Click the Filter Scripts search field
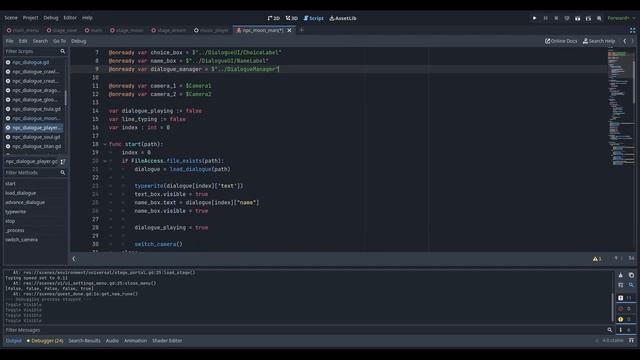 coord(35,51)
